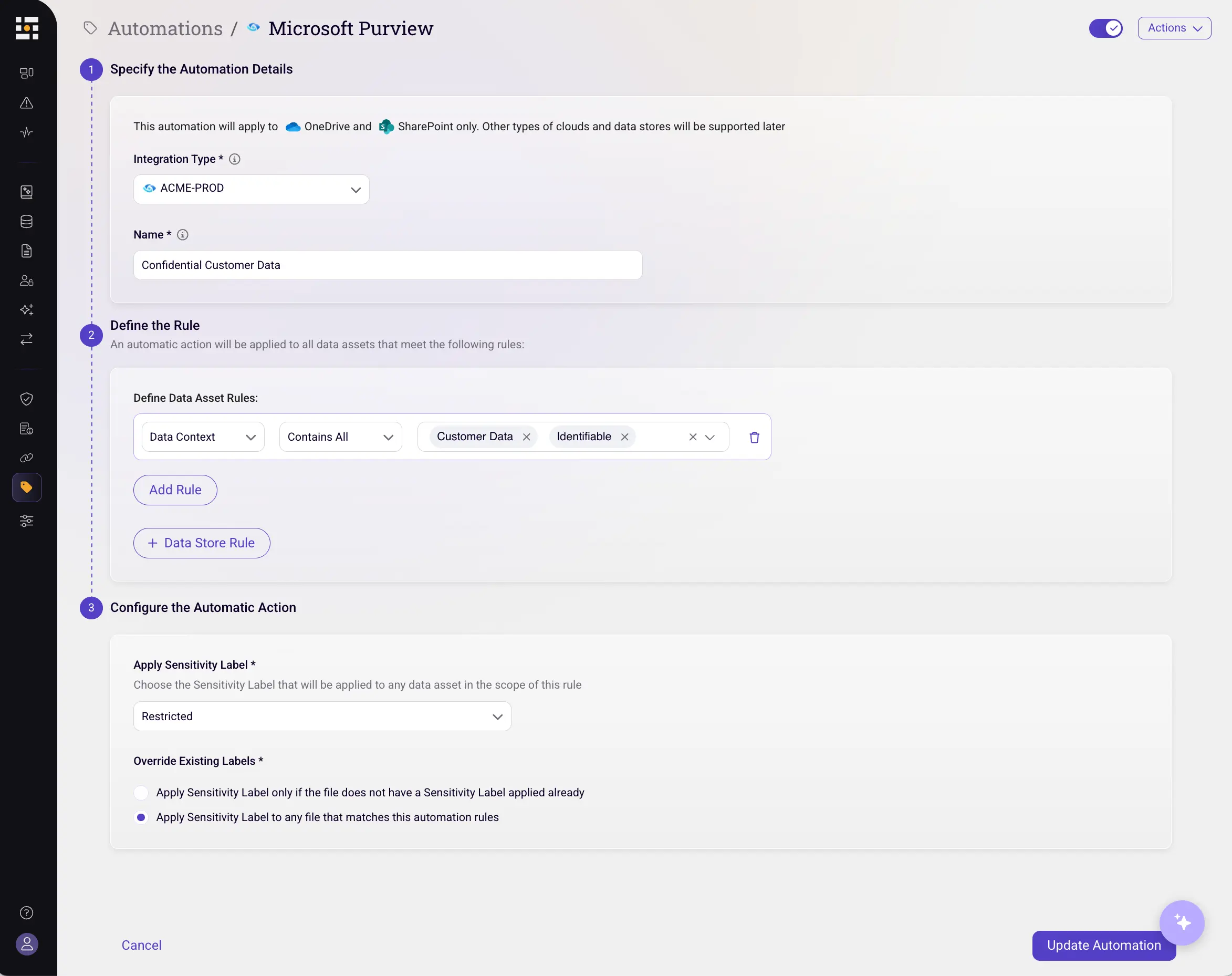
Task: Remove the Identifiable tag
Action: (625, 437)
